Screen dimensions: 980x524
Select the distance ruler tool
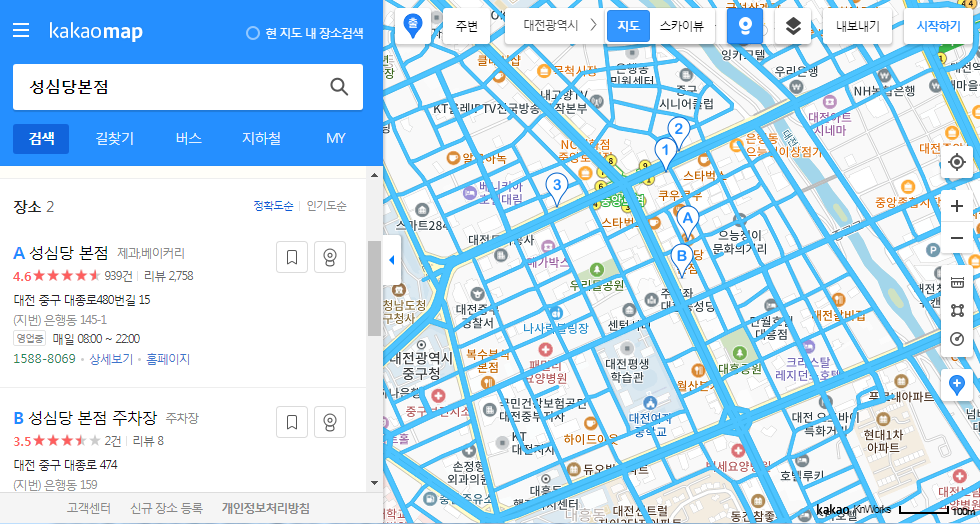[957, 283]
